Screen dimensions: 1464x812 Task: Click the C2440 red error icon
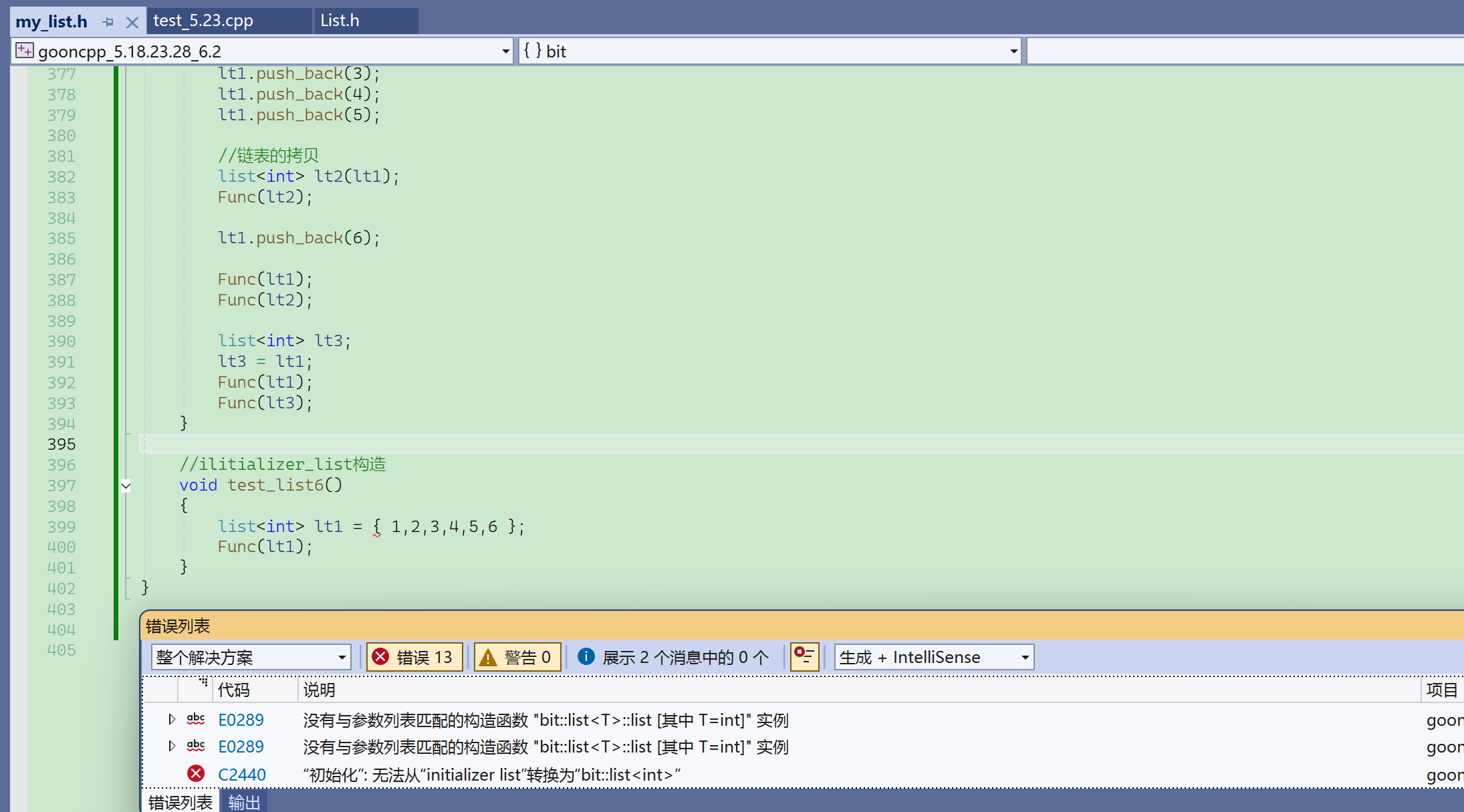[196, 774]
